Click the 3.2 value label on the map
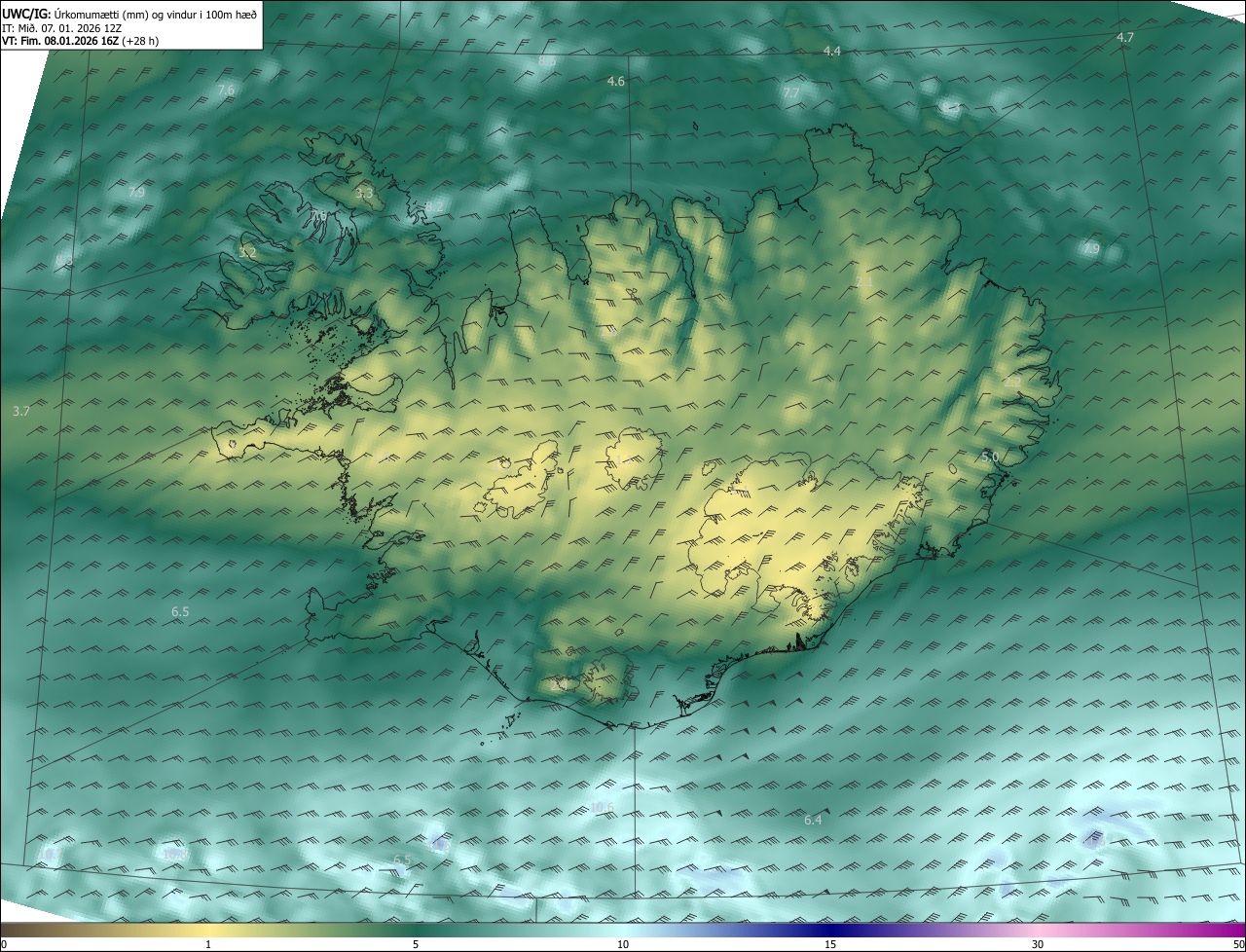The image size is (1246, 952). click(x=247, y=252)
